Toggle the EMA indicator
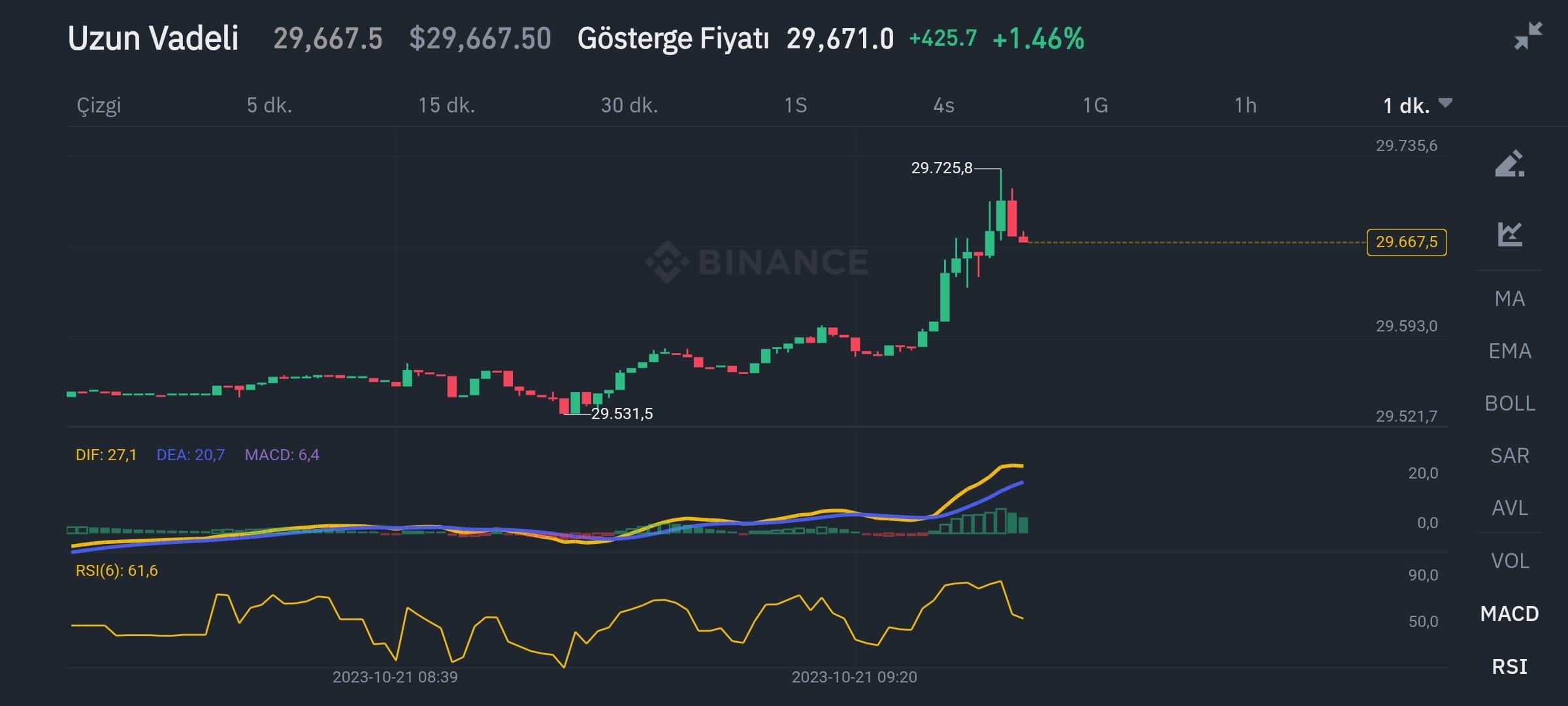This screenshot has height=706, width=1568. click(1509, 351)
